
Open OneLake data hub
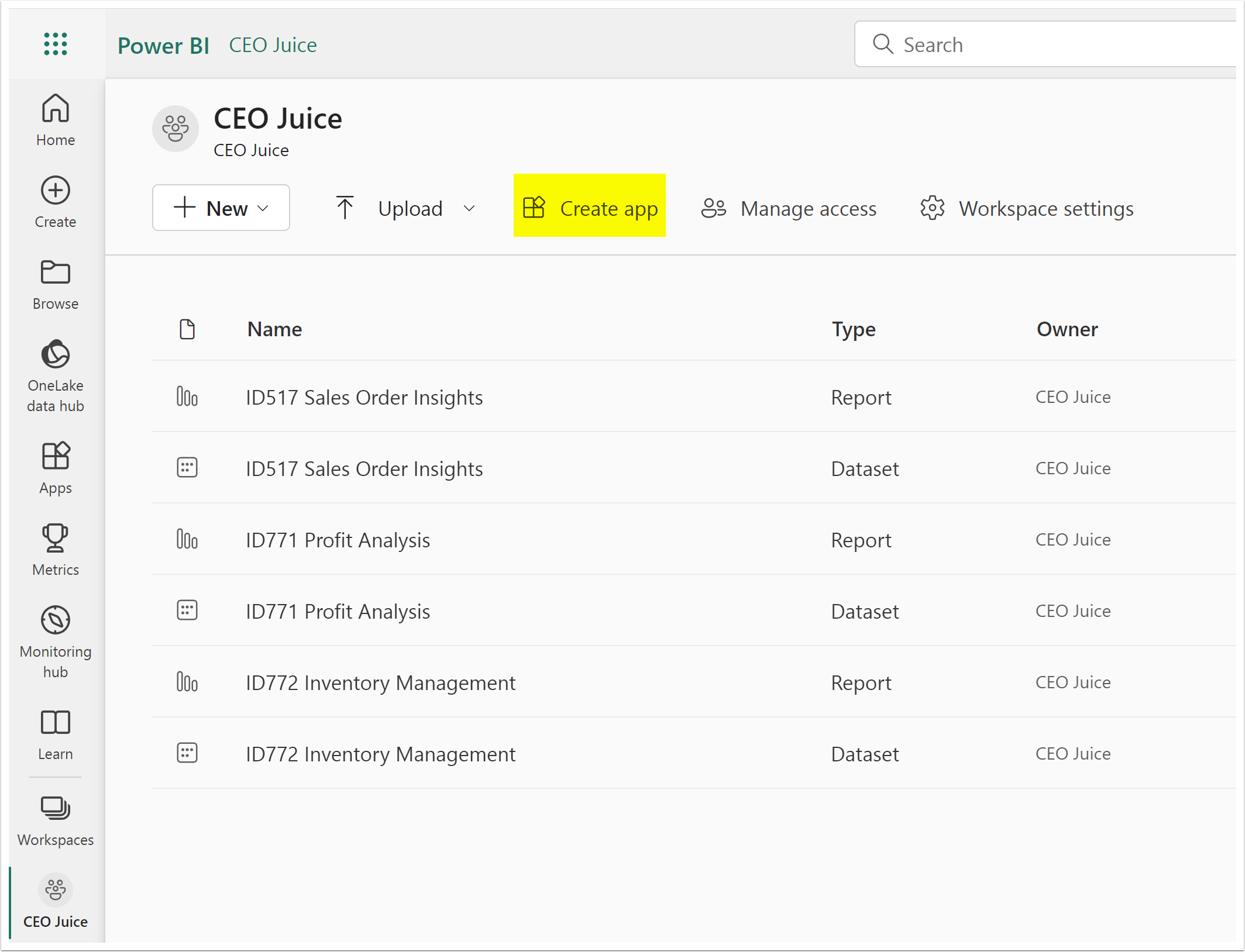[56, 375]
